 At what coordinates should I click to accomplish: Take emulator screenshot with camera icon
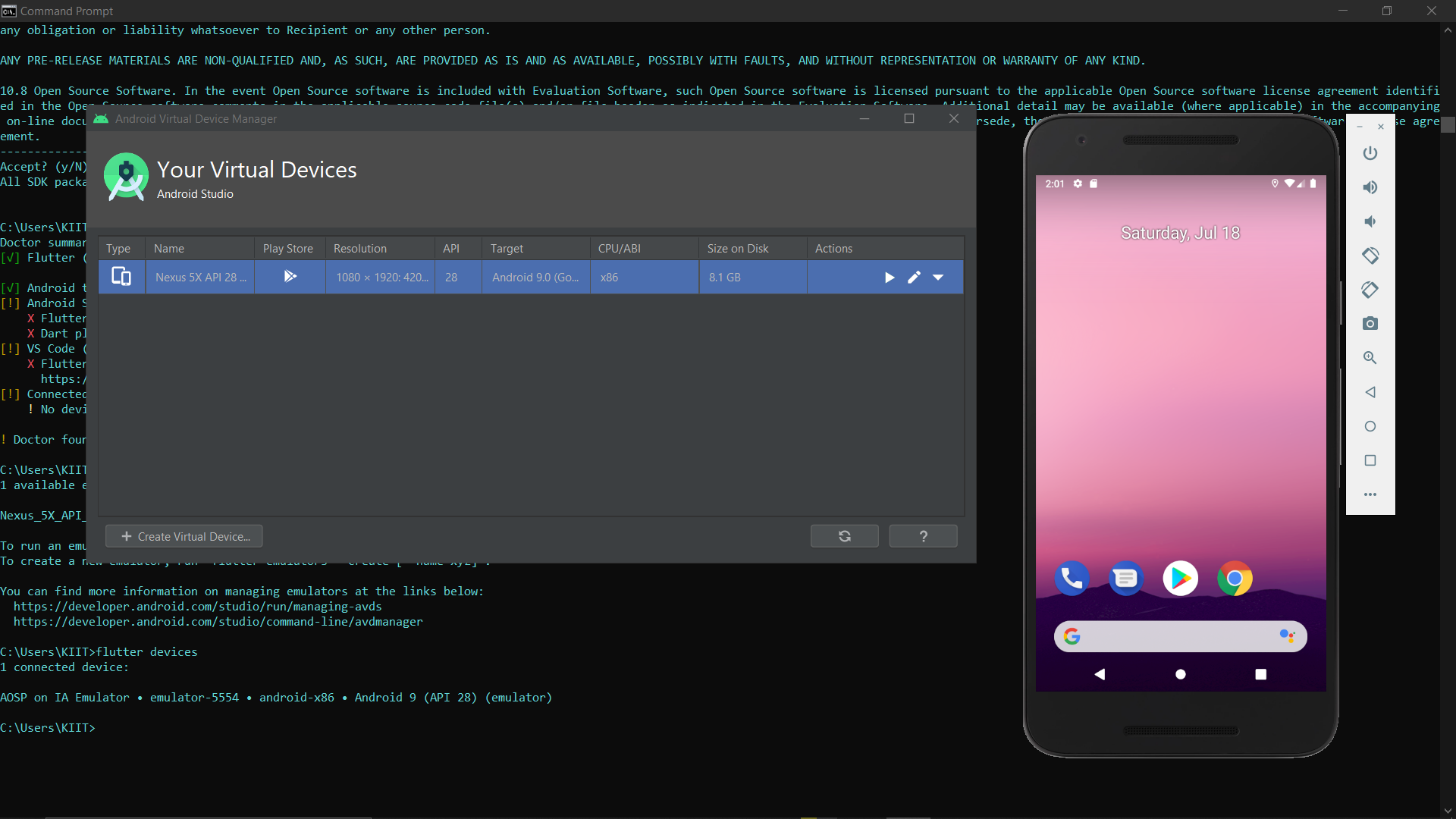point(1370,324)
